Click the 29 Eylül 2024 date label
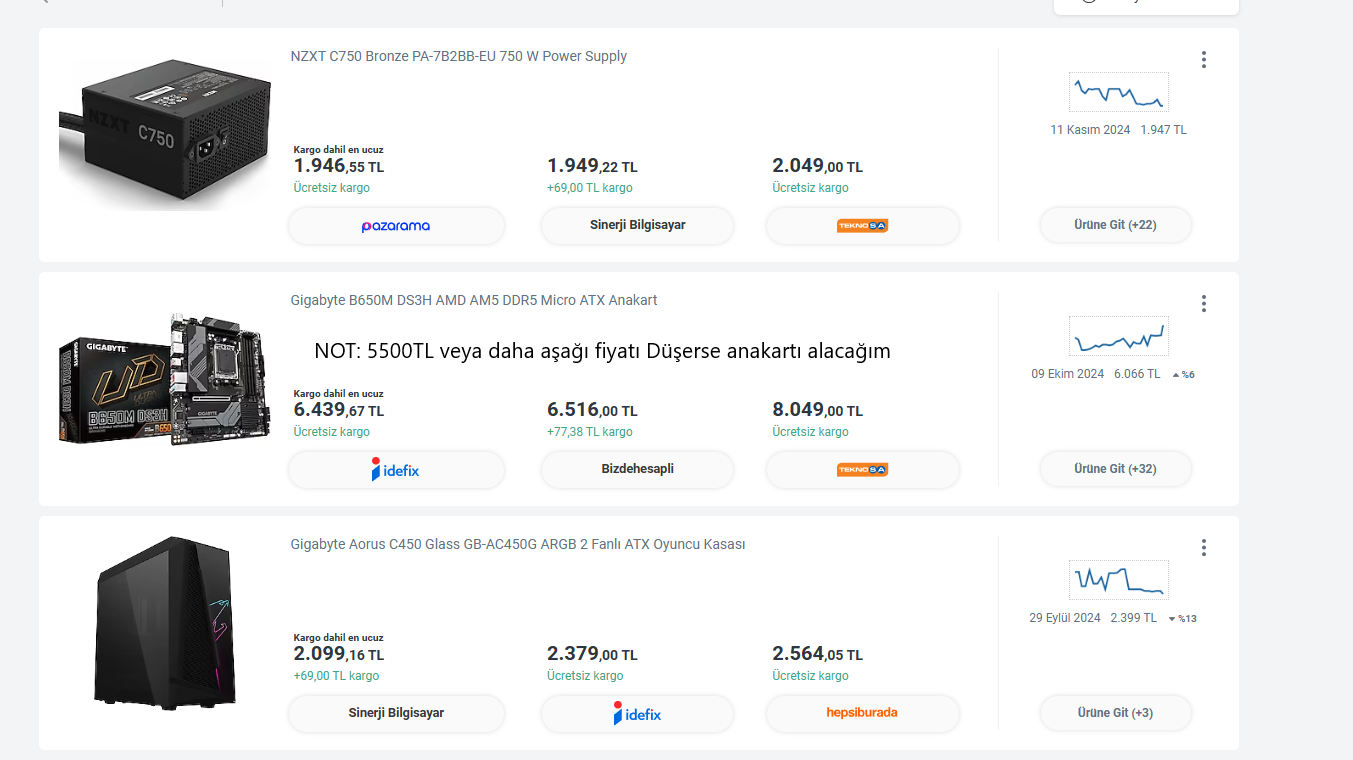Image resolution: width=1353 pixels, height=760 pixels. pos(1065,618)
